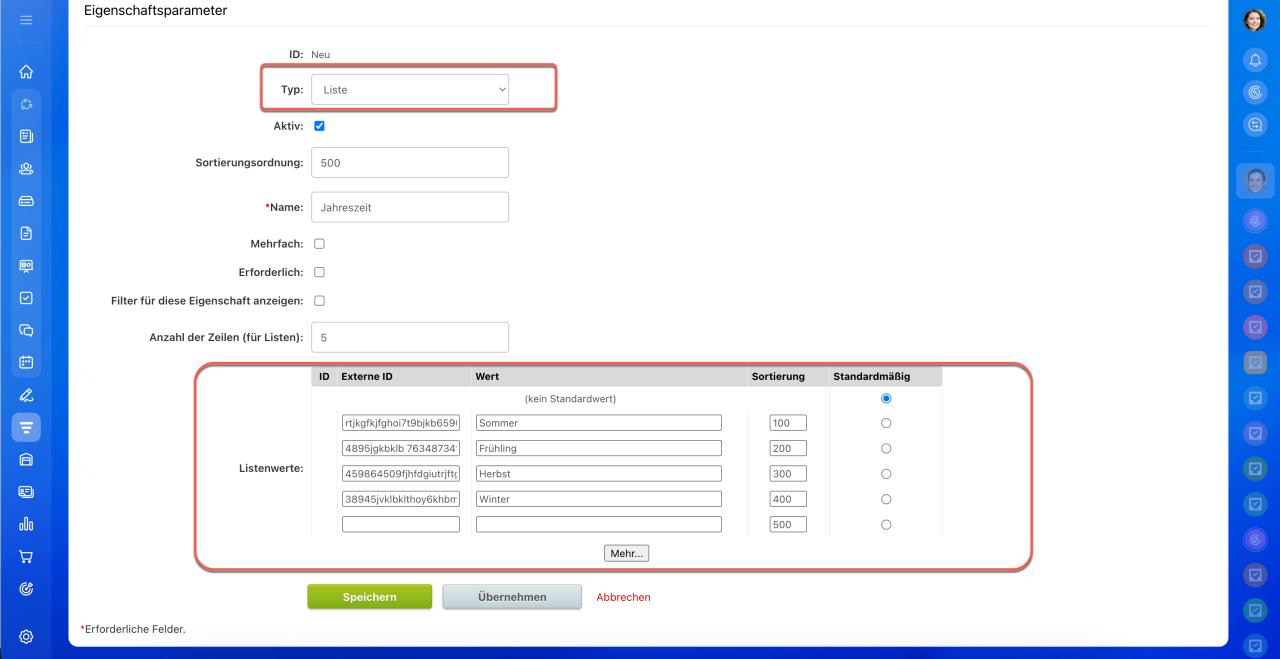Open the user profile avatar at top right
This screenshot has height=659, width=1280.
[x=1254, y=20]
